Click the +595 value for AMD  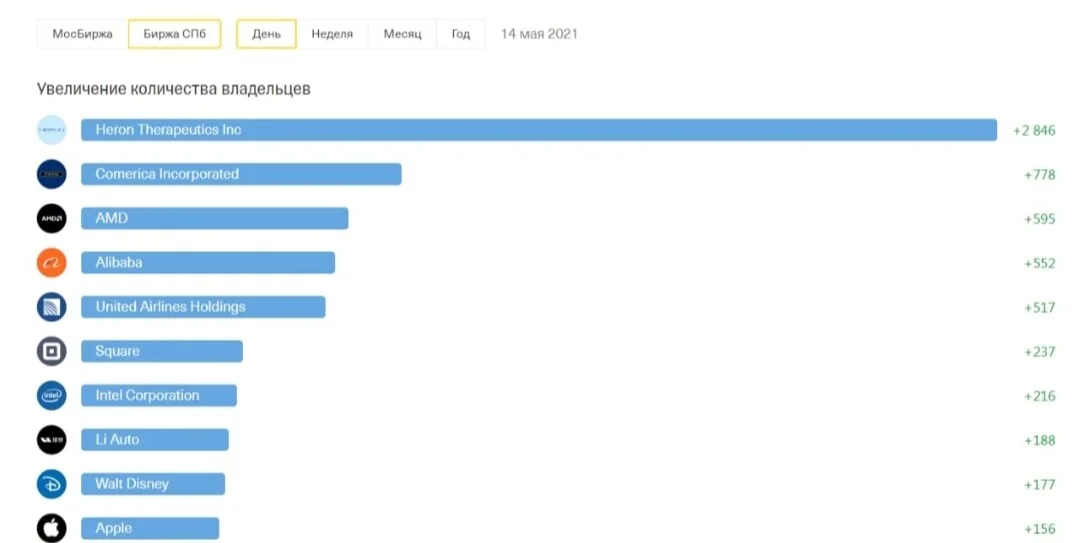[1039, 218]
